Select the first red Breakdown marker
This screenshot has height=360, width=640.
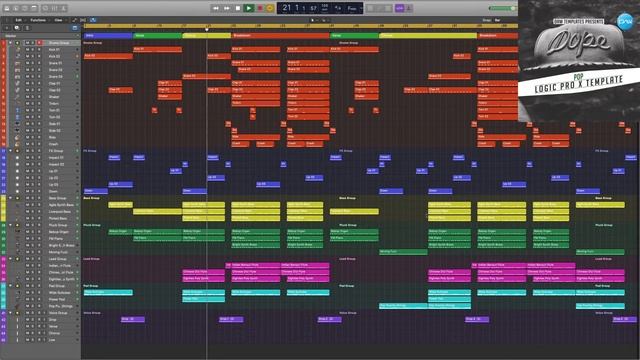point(281,36)
